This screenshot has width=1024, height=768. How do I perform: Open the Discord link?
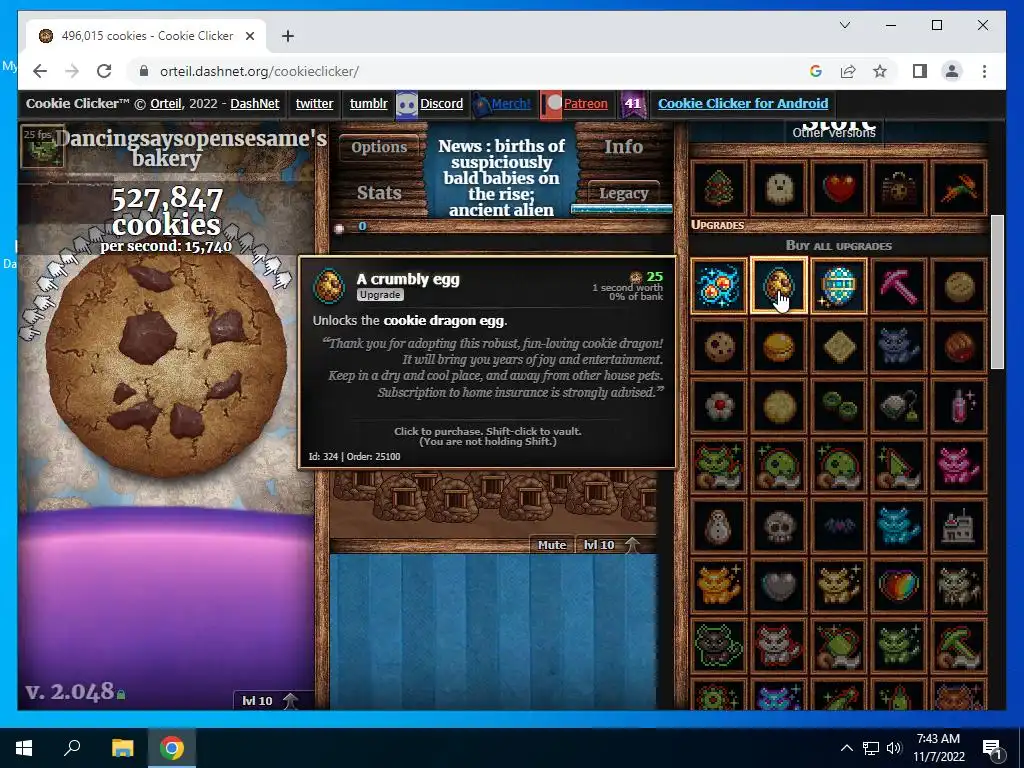[x=441, y=104]
